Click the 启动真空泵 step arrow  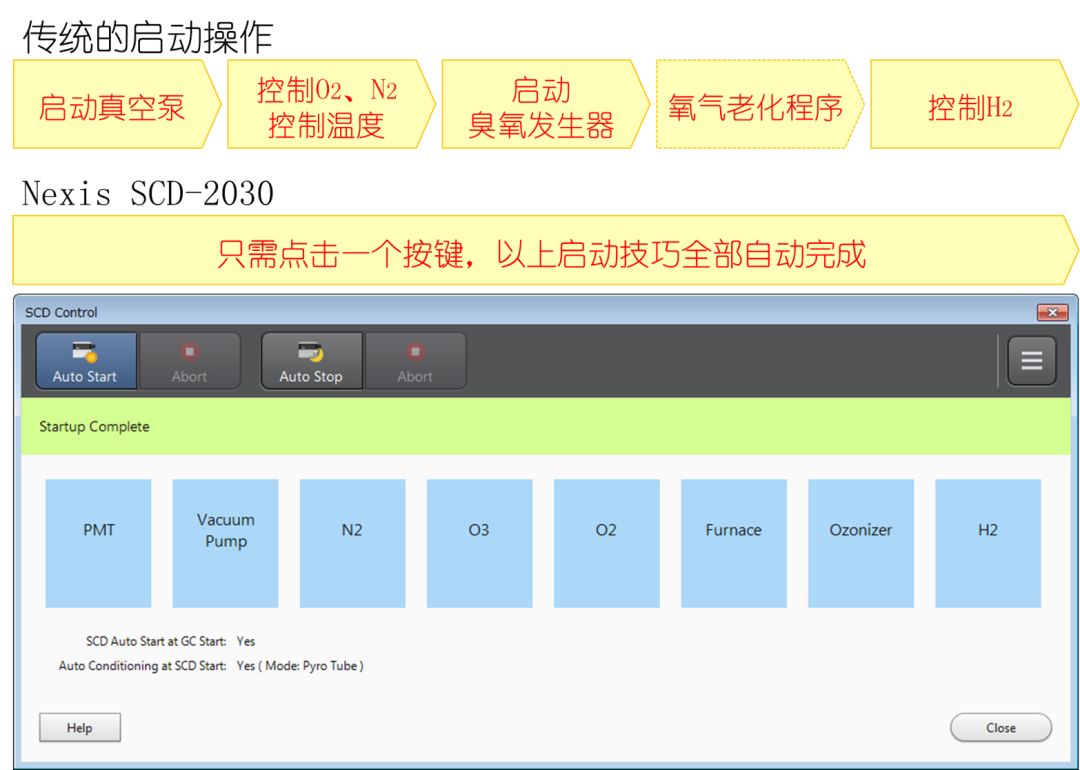[x=112, y=105]
